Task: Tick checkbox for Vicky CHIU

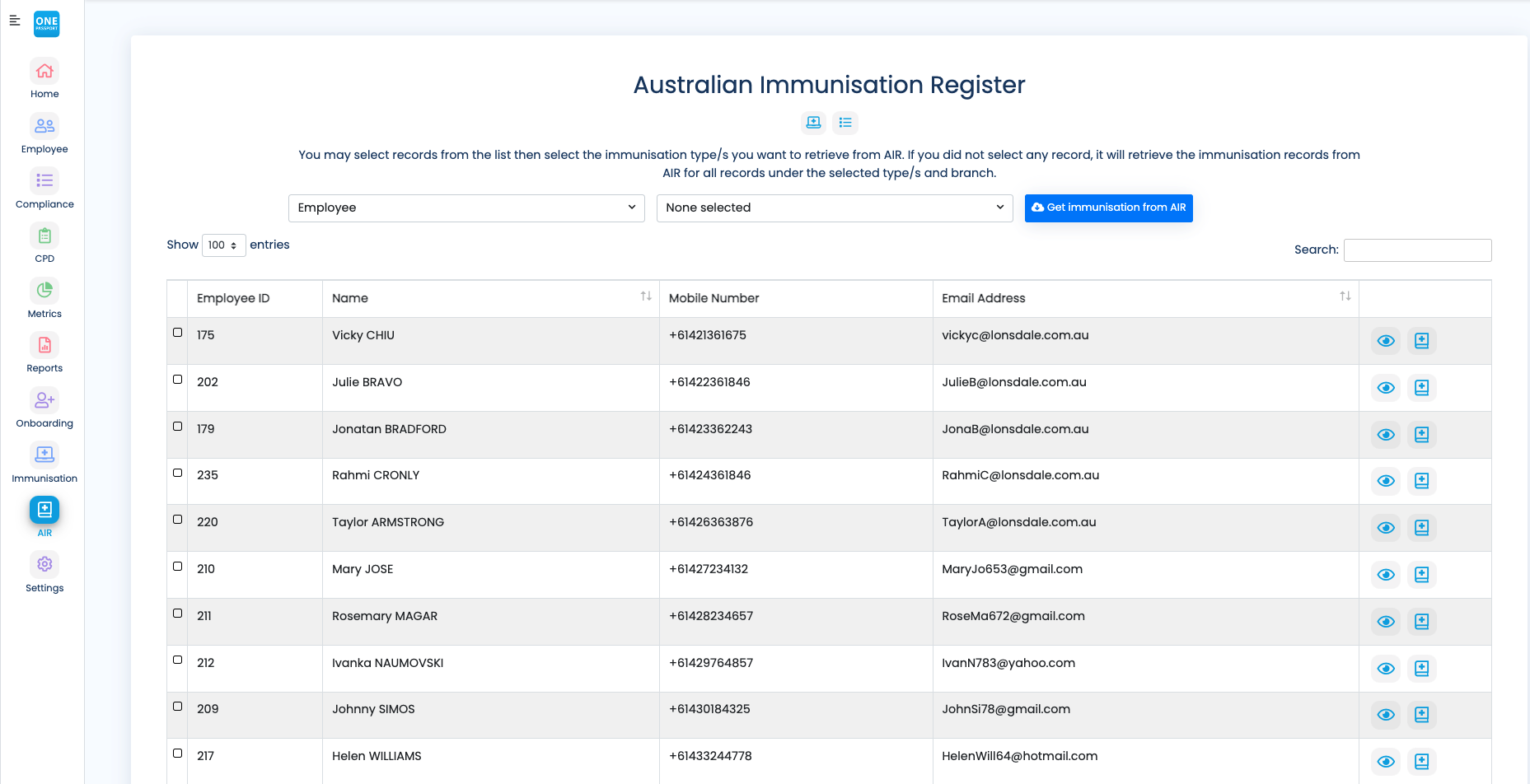Action: click(177, 333)
